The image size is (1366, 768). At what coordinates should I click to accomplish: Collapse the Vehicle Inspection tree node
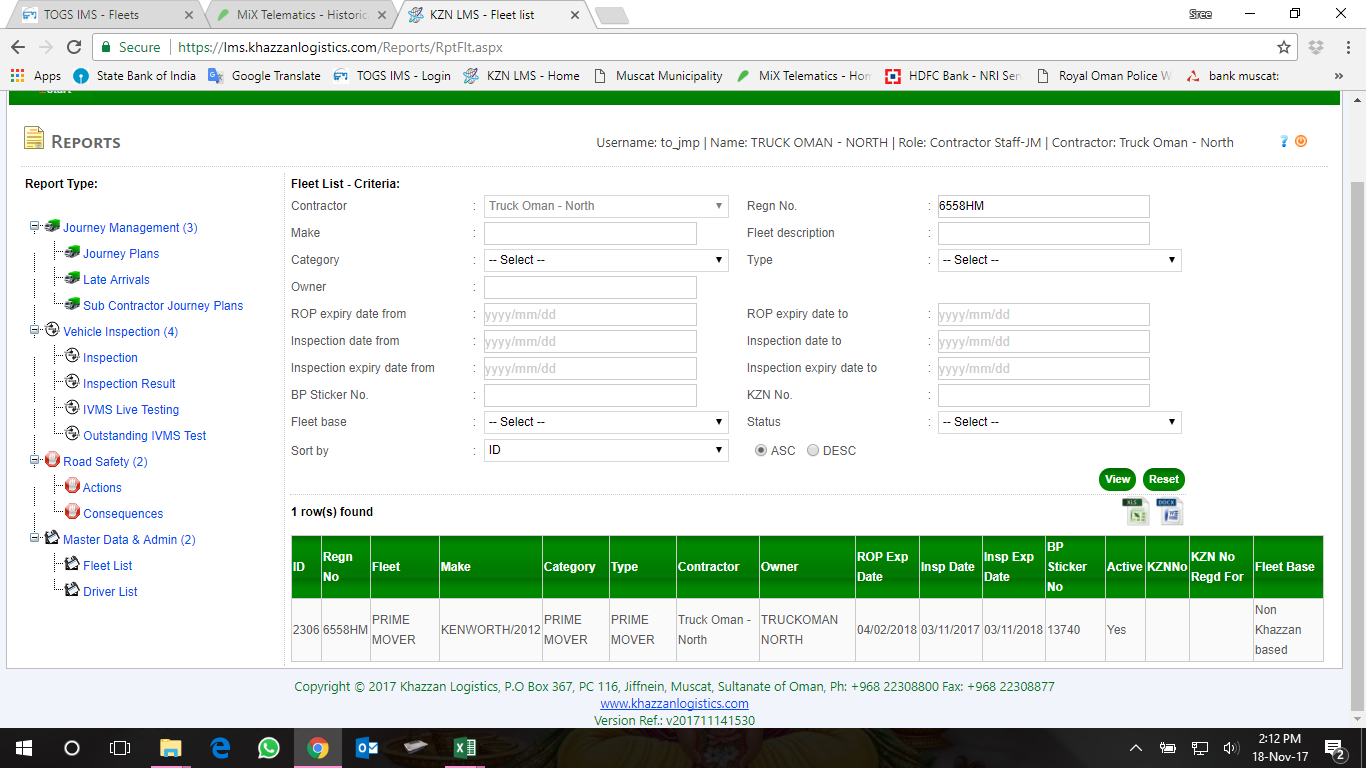tap(35, 331)
